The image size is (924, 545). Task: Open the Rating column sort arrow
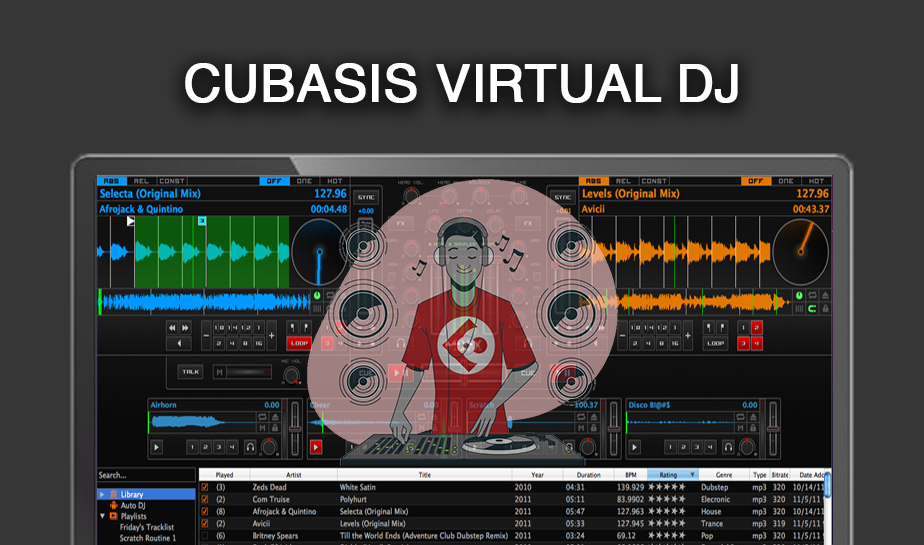[692, 474]
